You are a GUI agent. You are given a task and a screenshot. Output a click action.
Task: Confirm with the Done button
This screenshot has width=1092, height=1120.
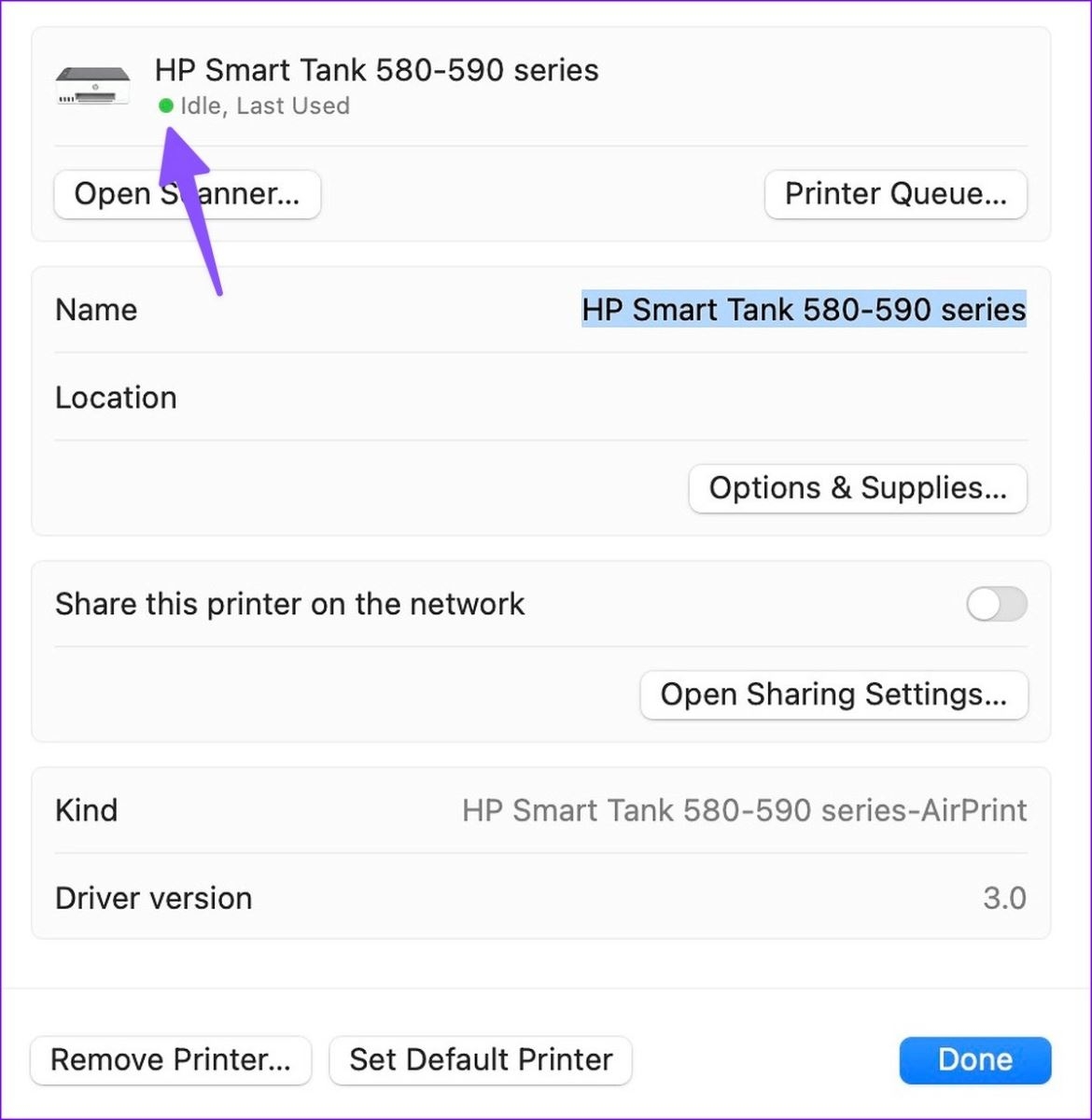[x=974, y=1060]
